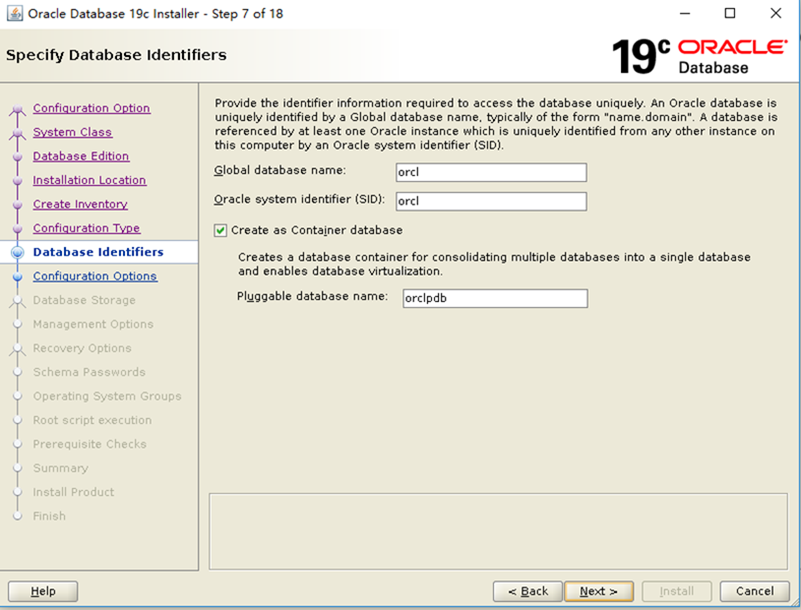Screen dimensions: 801x610
Task: Click the Root script execution step text
Action: click(92, 420)
